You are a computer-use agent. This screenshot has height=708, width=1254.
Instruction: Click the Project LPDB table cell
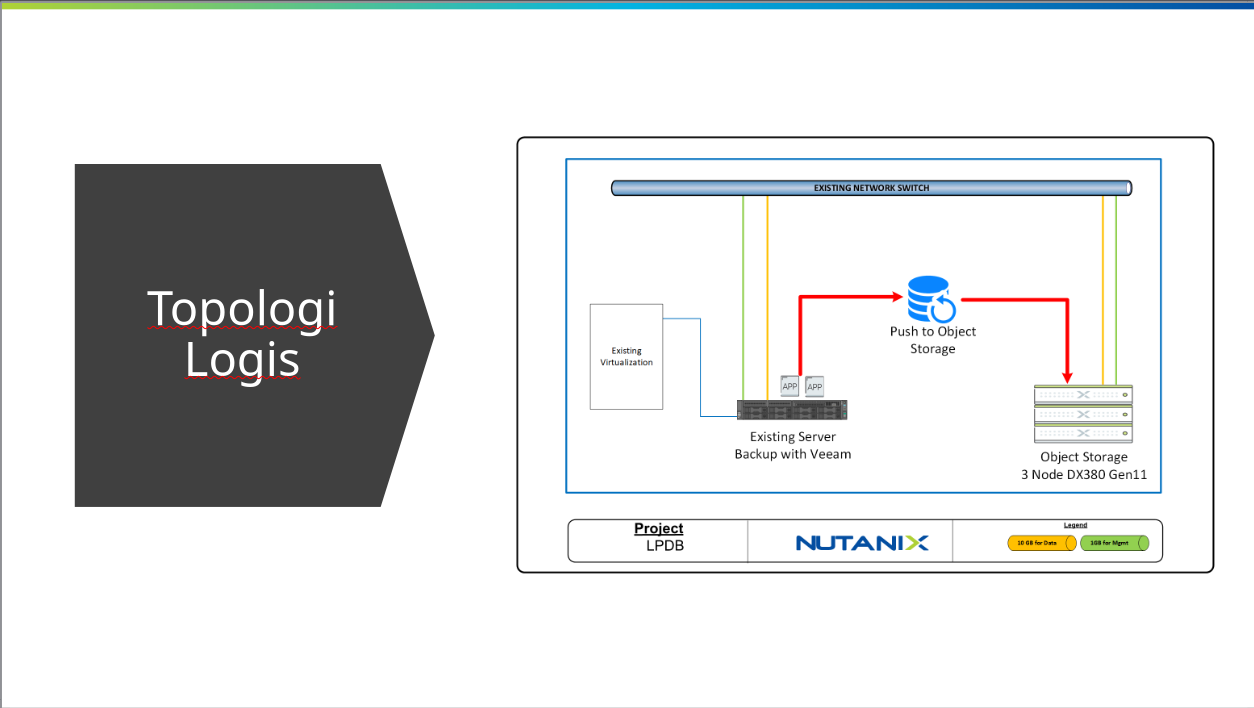[x=658, y=537]
